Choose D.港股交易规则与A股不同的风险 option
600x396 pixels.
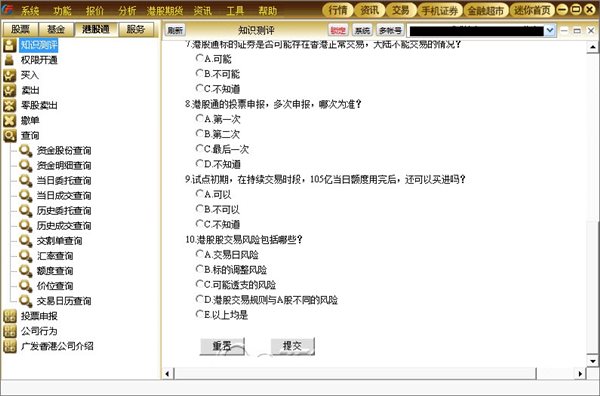[199, 299]
